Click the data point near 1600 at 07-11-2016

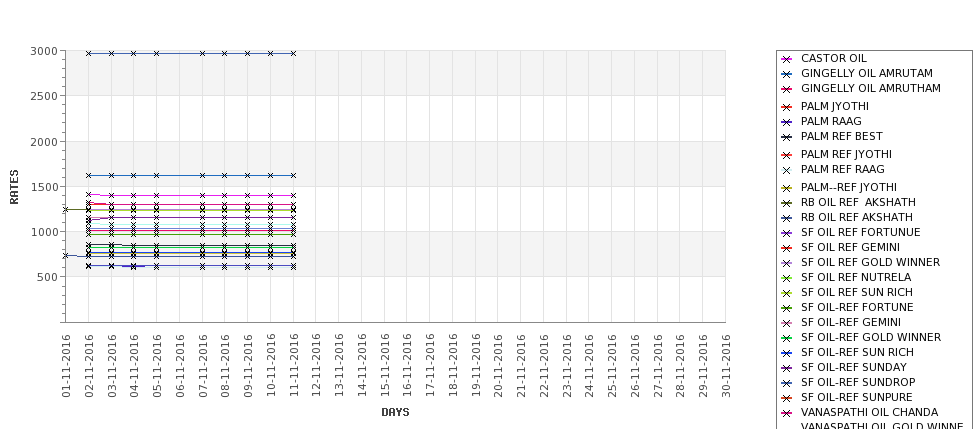click(x=202, y=175)
